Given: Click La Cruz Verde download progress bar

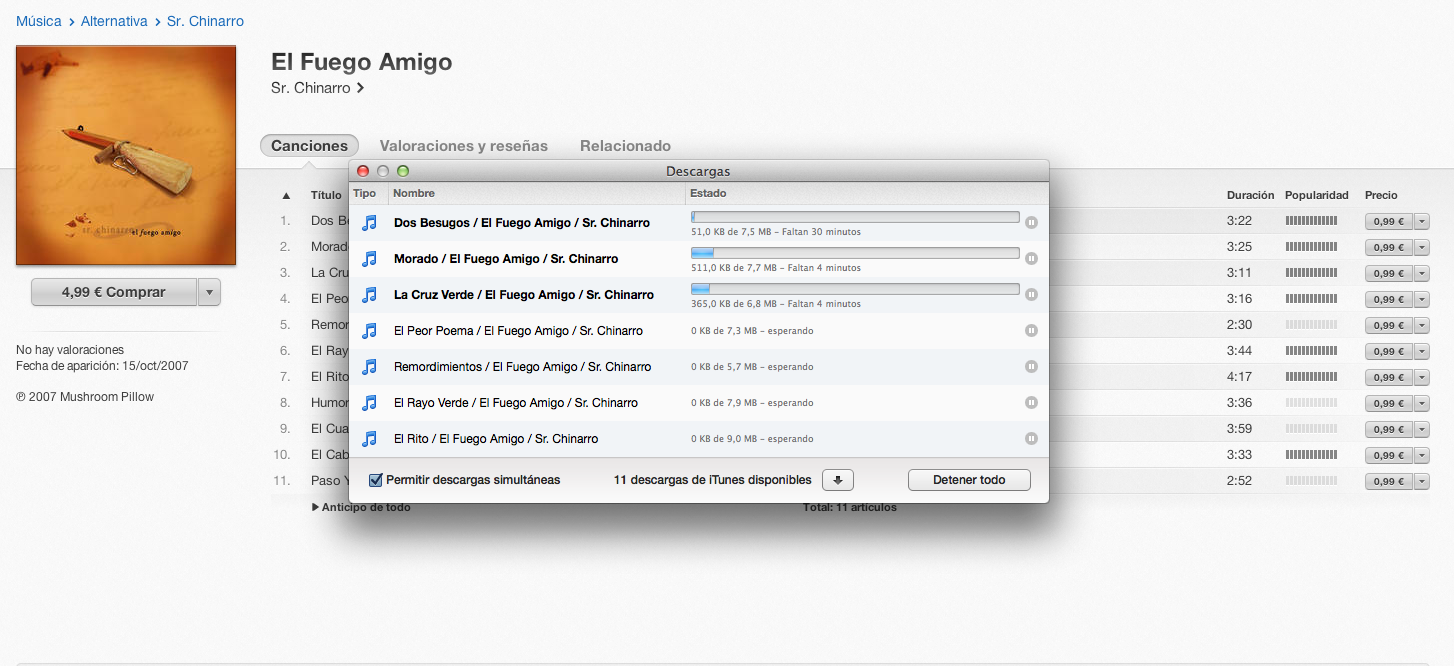Looking at the screenshot, I should [855, 289].
